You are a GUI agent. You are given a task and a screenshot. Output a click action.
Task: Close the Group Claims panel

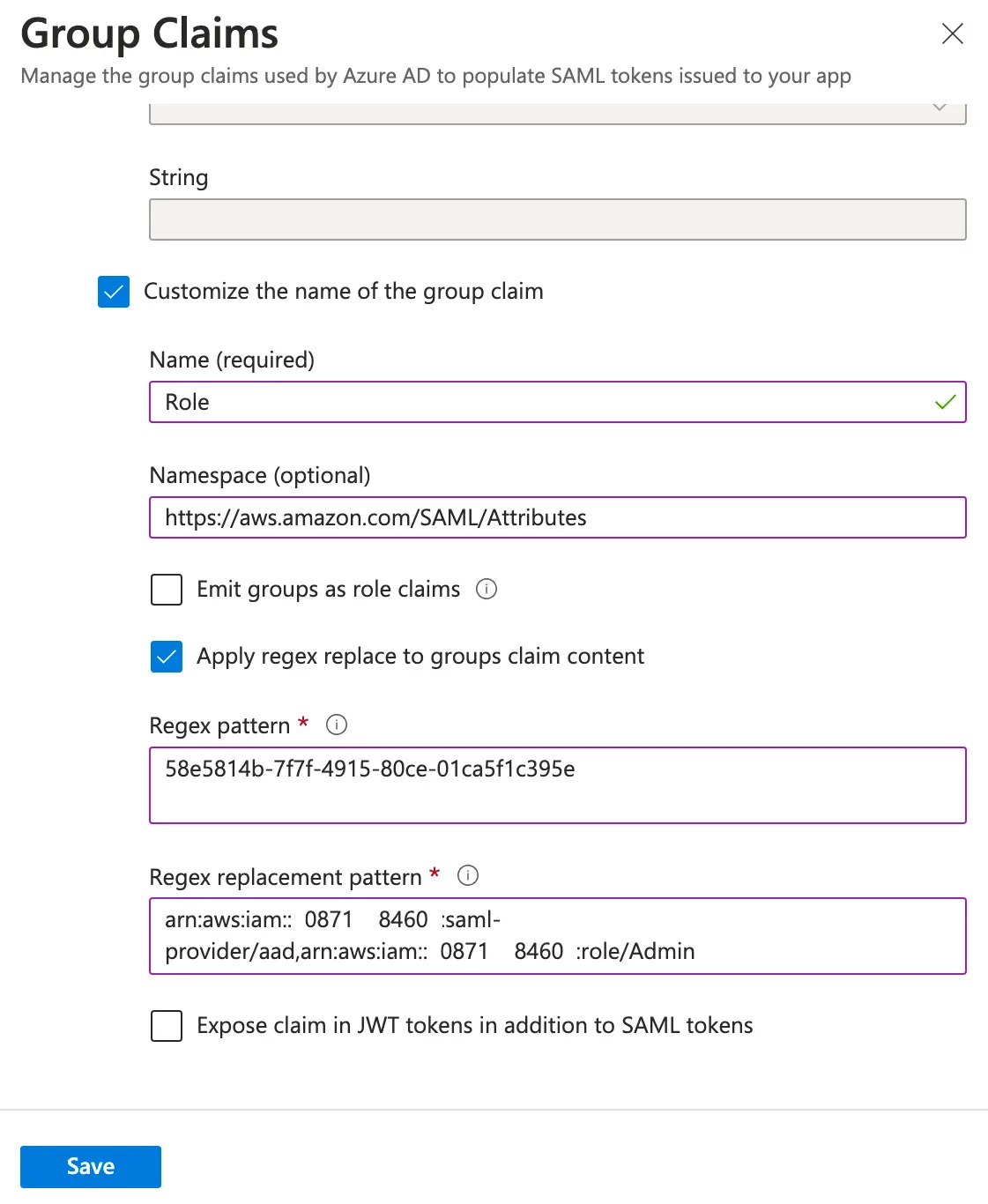tap(952, 34)
